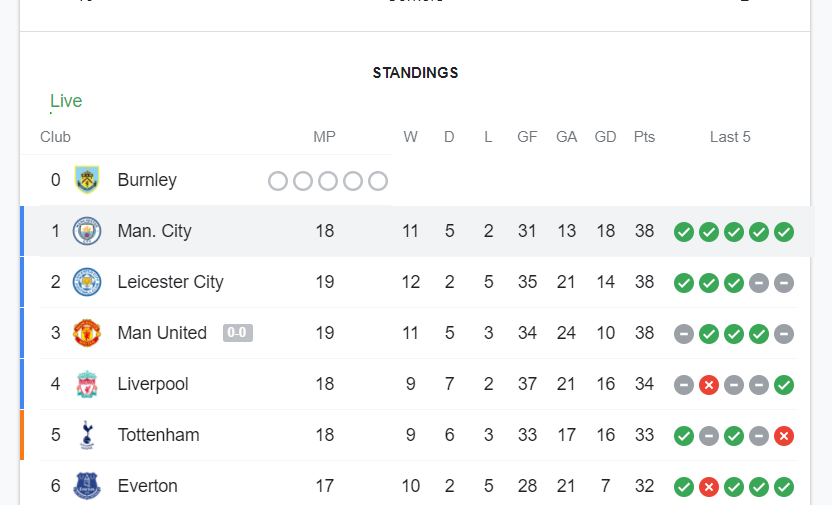Open the Leicester City team name

(x=170, y=282)
